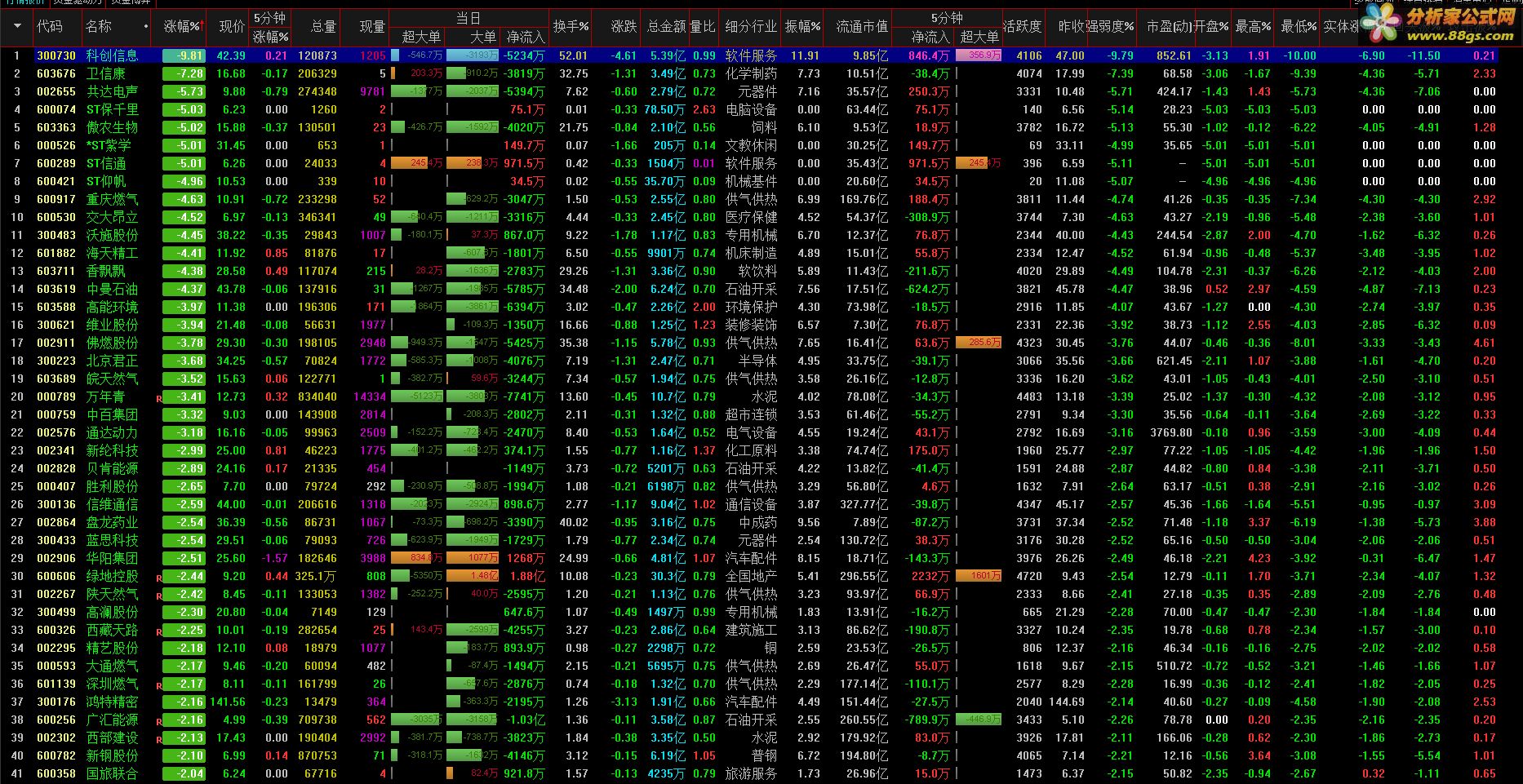Image resolution: width=1523 pixels, height=784 pixels.
Task: Select stock name 香飘飘
Action: click(x=105, y=271)
